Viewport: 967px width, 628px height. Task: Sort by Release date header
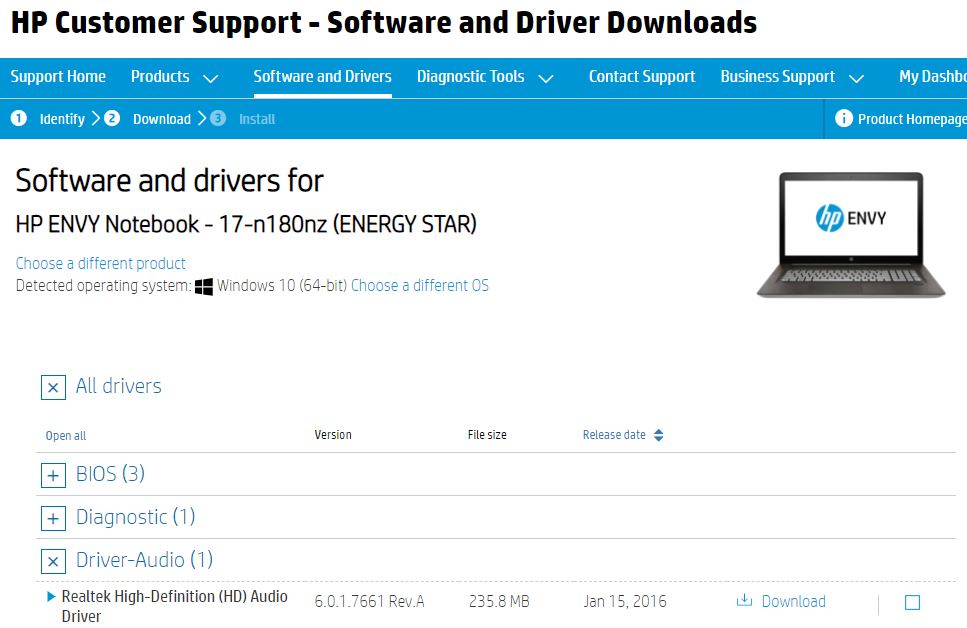click(614, 435)
